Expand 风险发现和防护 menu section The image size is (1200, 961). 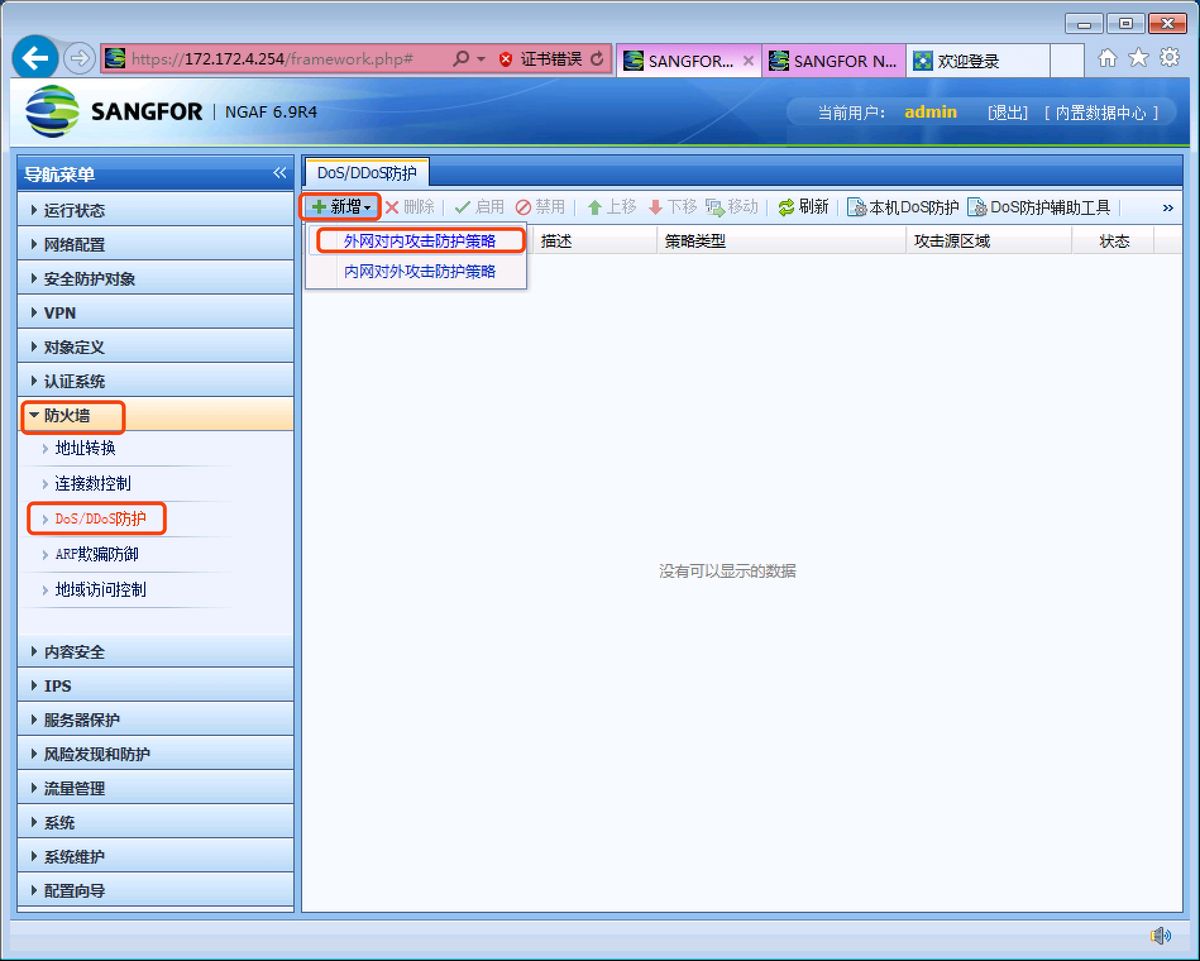(156, 753)
